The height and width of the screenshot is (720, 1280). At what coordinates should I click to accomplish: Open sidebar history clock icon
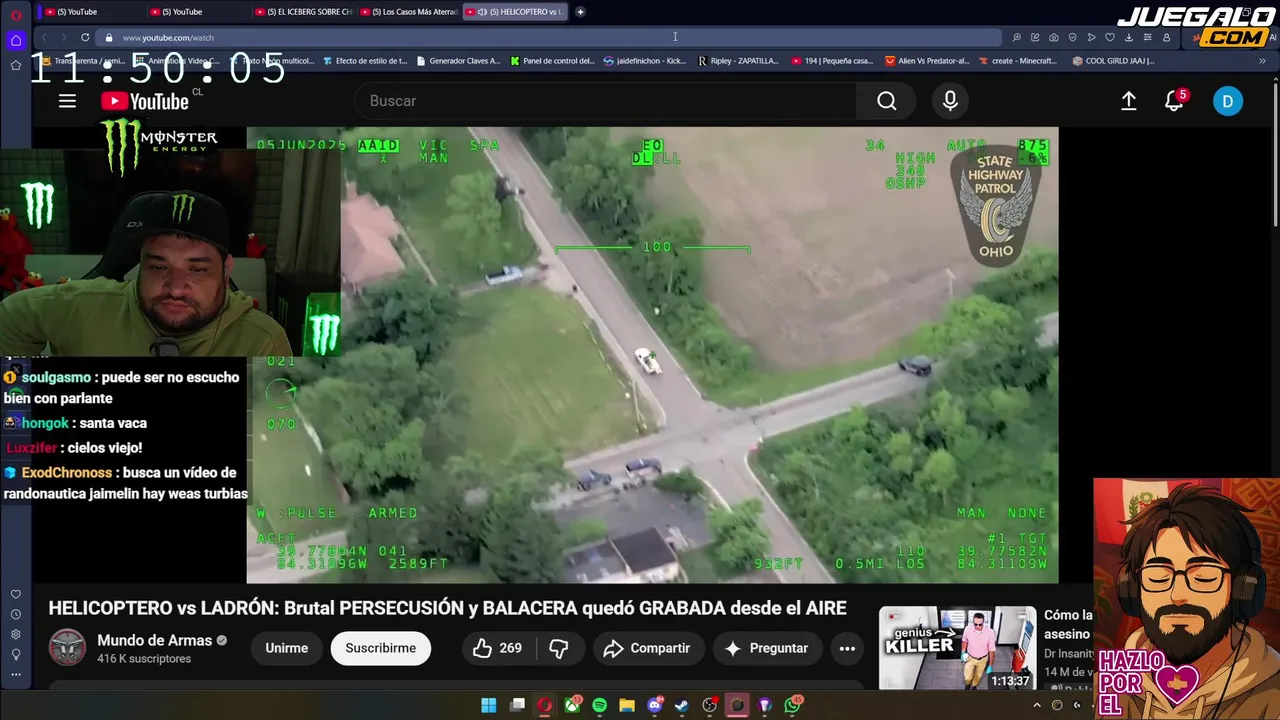[16, 614]
